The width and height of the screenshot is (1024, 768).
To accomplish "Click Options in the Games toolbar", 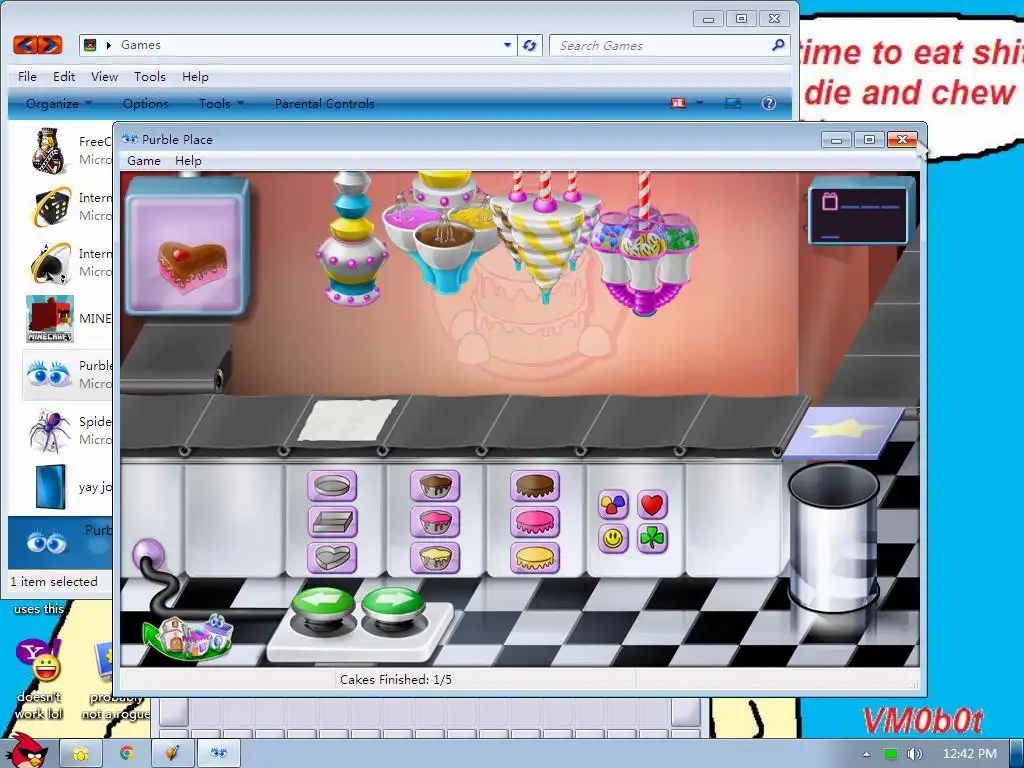I will tap(146, 103).
